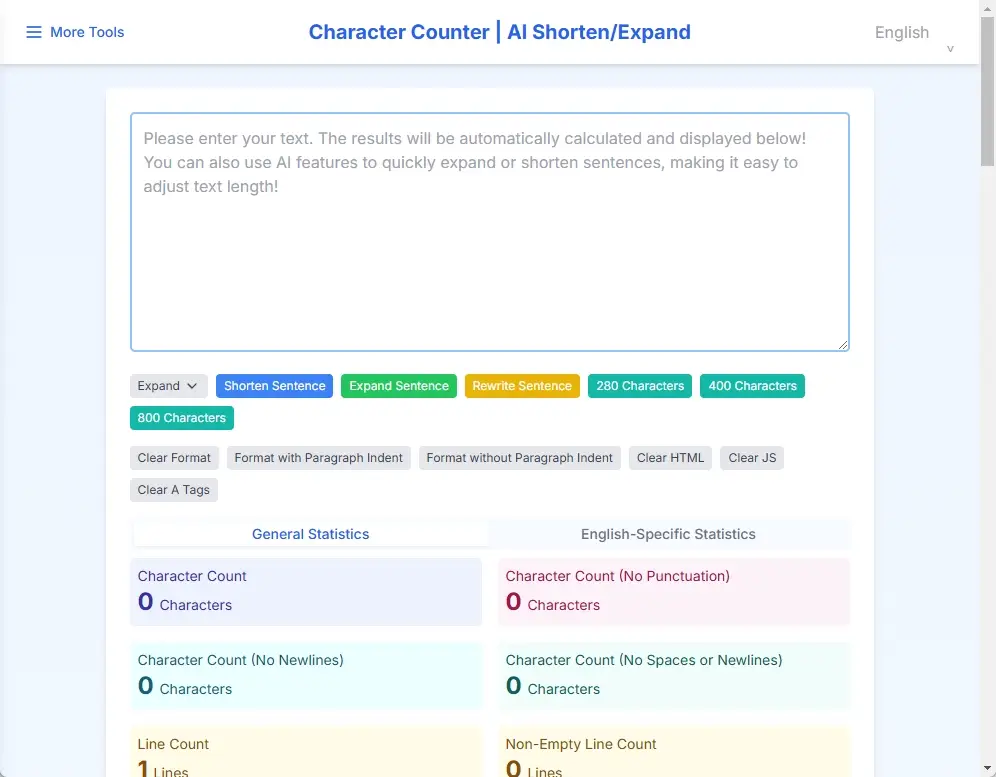Image resolution: width=996 pixels, height=777 pixels.
Task: Click the page's vertical scrollbar
Action: click(x=987, y=400)
